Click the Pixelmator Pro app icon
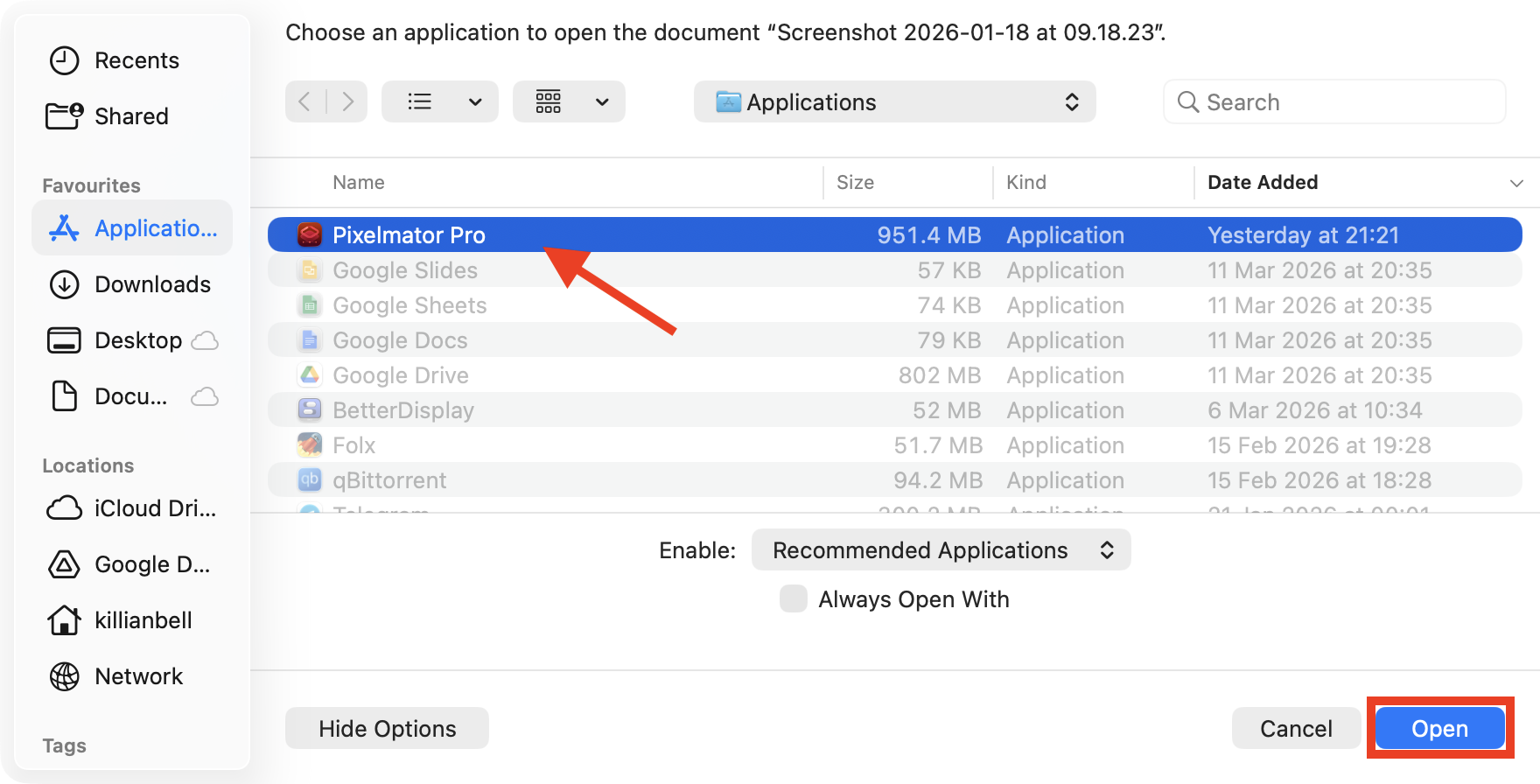This screenshot has width=1540, height=784. point(310,234)
